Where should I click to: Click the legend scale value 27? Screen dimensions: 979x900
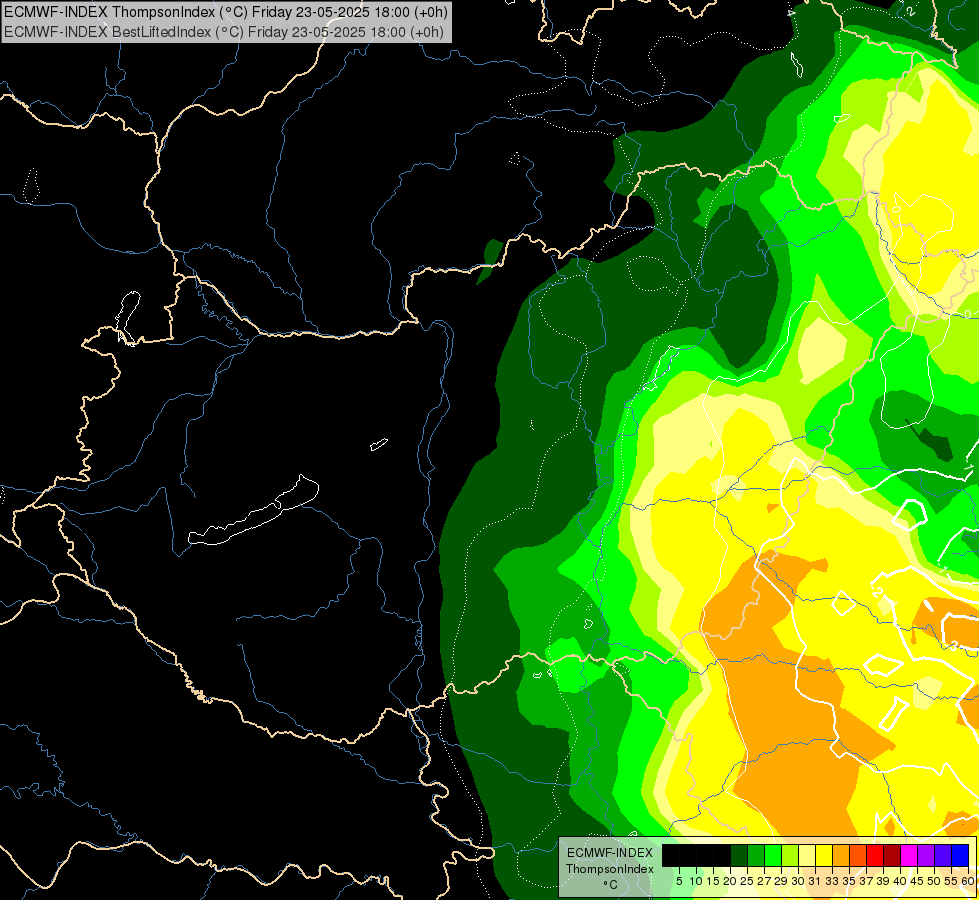pos(764,881)
